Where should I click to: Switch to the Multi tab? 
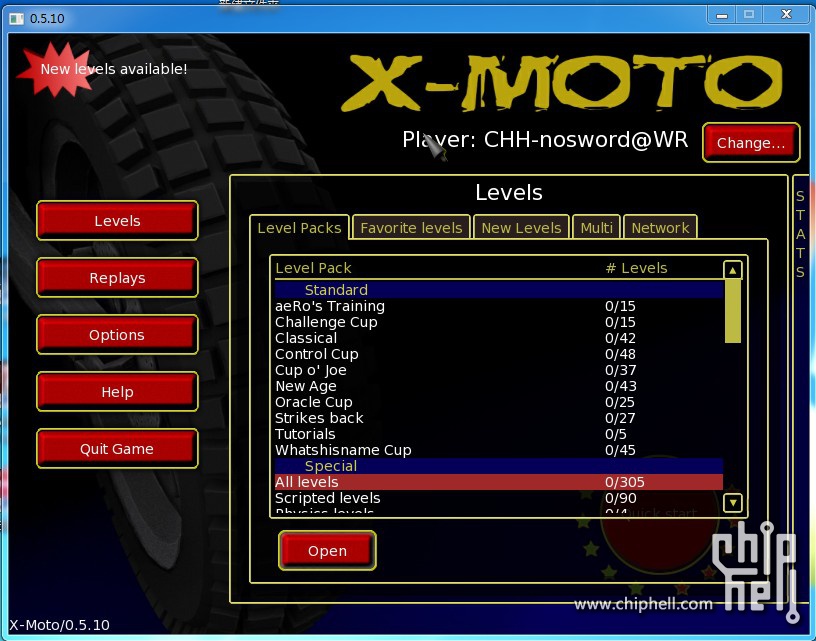coord(596,228)
